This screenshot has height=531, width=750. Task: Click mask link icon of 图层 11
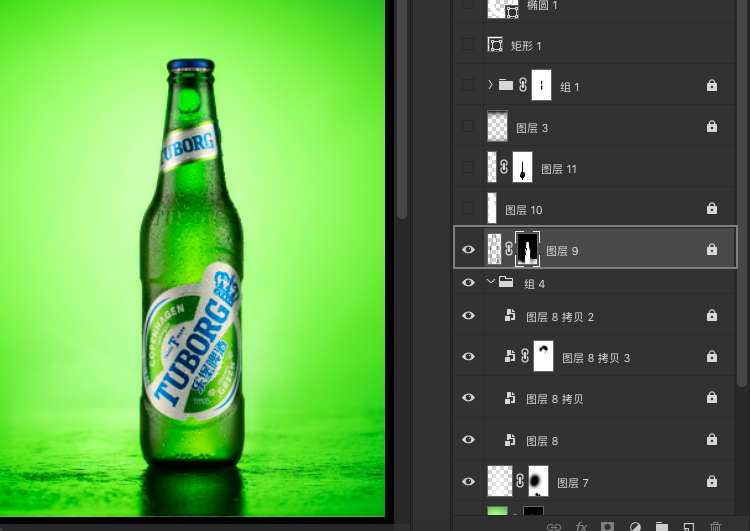click(504, 167)
